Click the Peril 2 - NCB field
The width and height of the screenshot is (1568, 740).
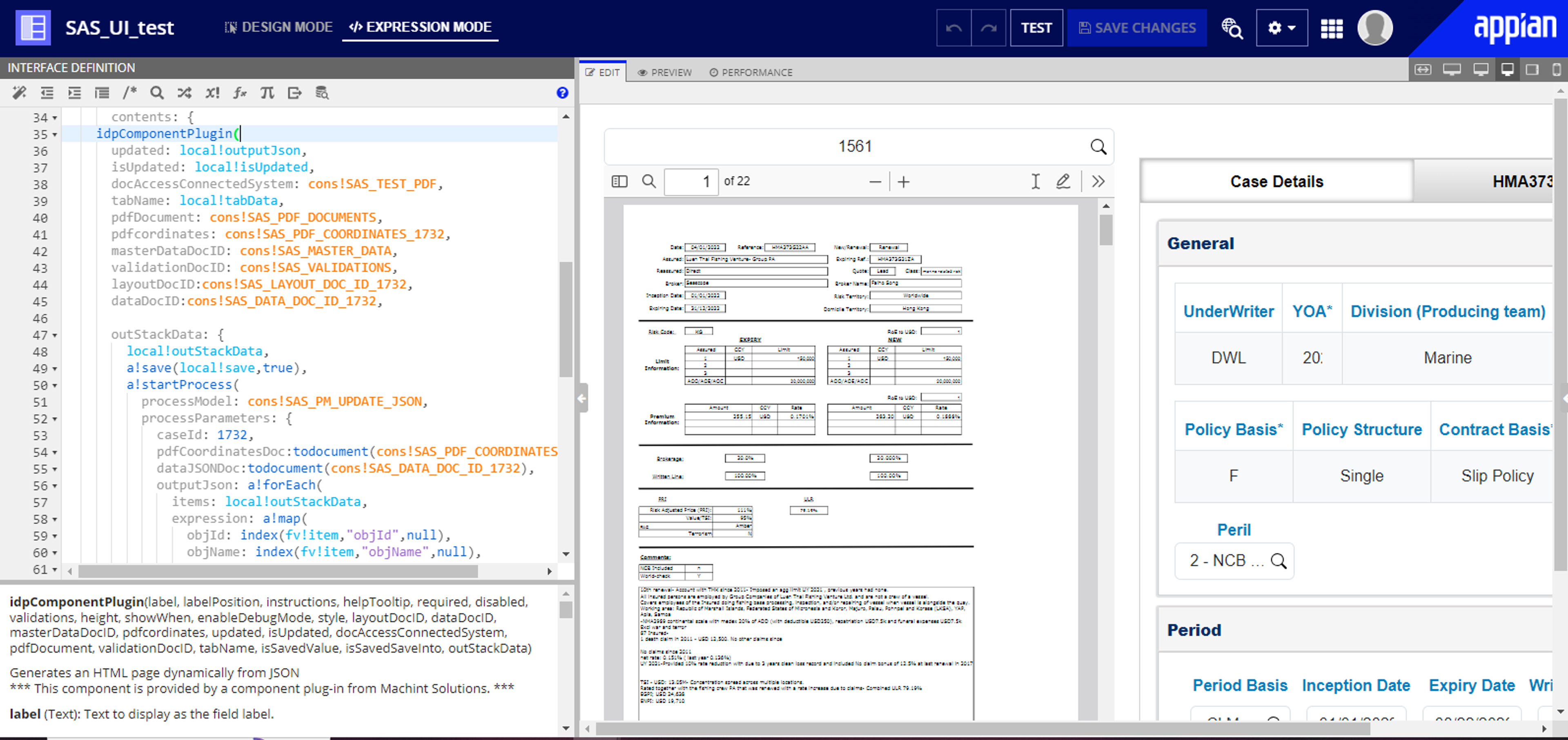1234,560
